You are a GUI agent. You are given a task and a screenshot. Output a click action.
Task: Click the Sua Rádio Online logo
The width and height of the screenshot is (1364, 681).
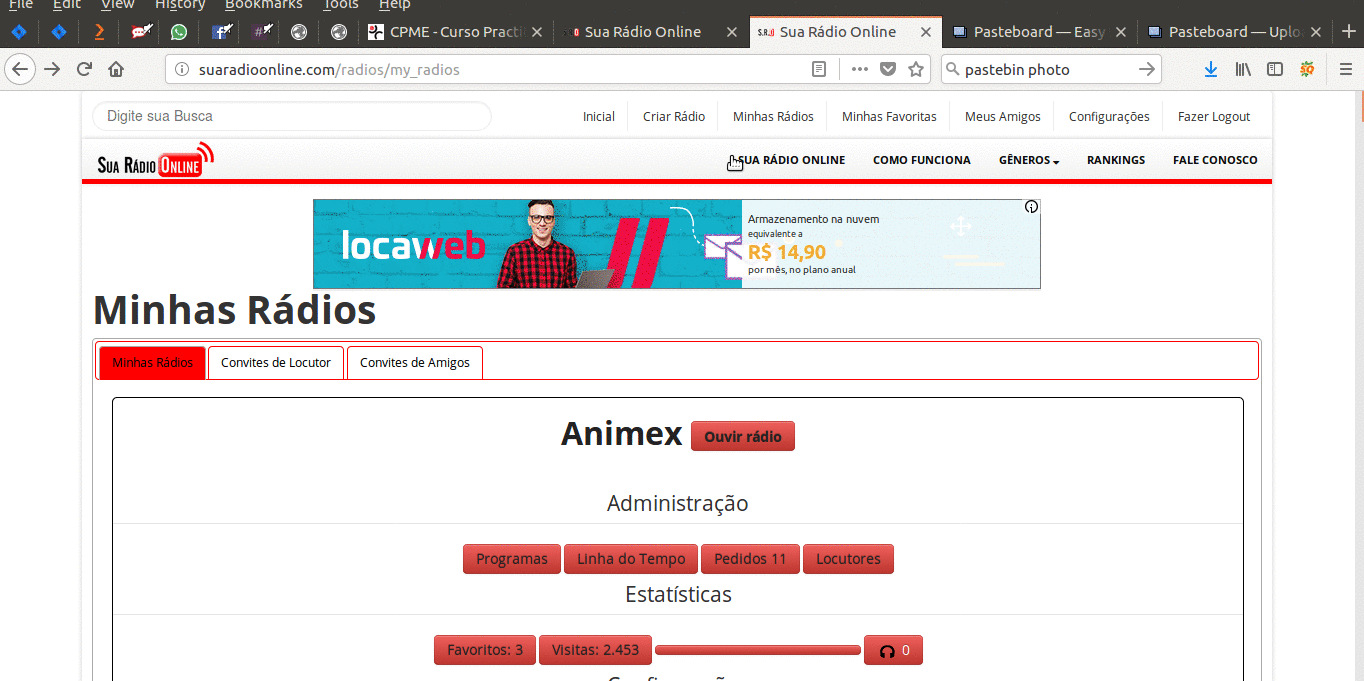click(x=156, y=160)
